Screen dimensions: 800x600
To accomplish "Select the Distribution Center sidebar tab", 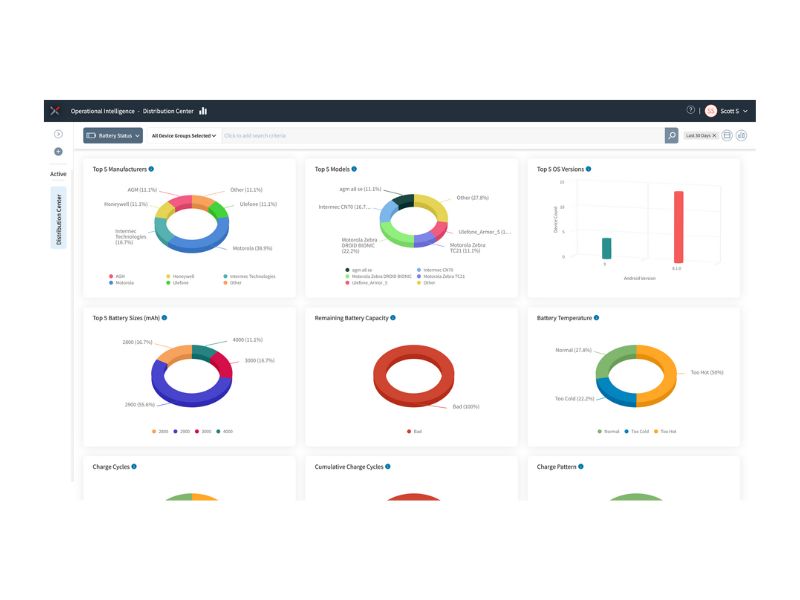I will click(x=59, y=218).
